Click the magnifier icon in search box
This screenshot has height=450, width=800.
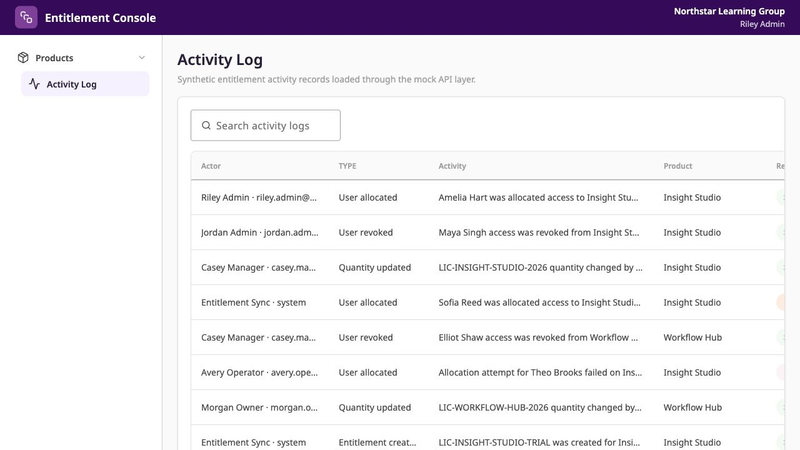point(206,126)
